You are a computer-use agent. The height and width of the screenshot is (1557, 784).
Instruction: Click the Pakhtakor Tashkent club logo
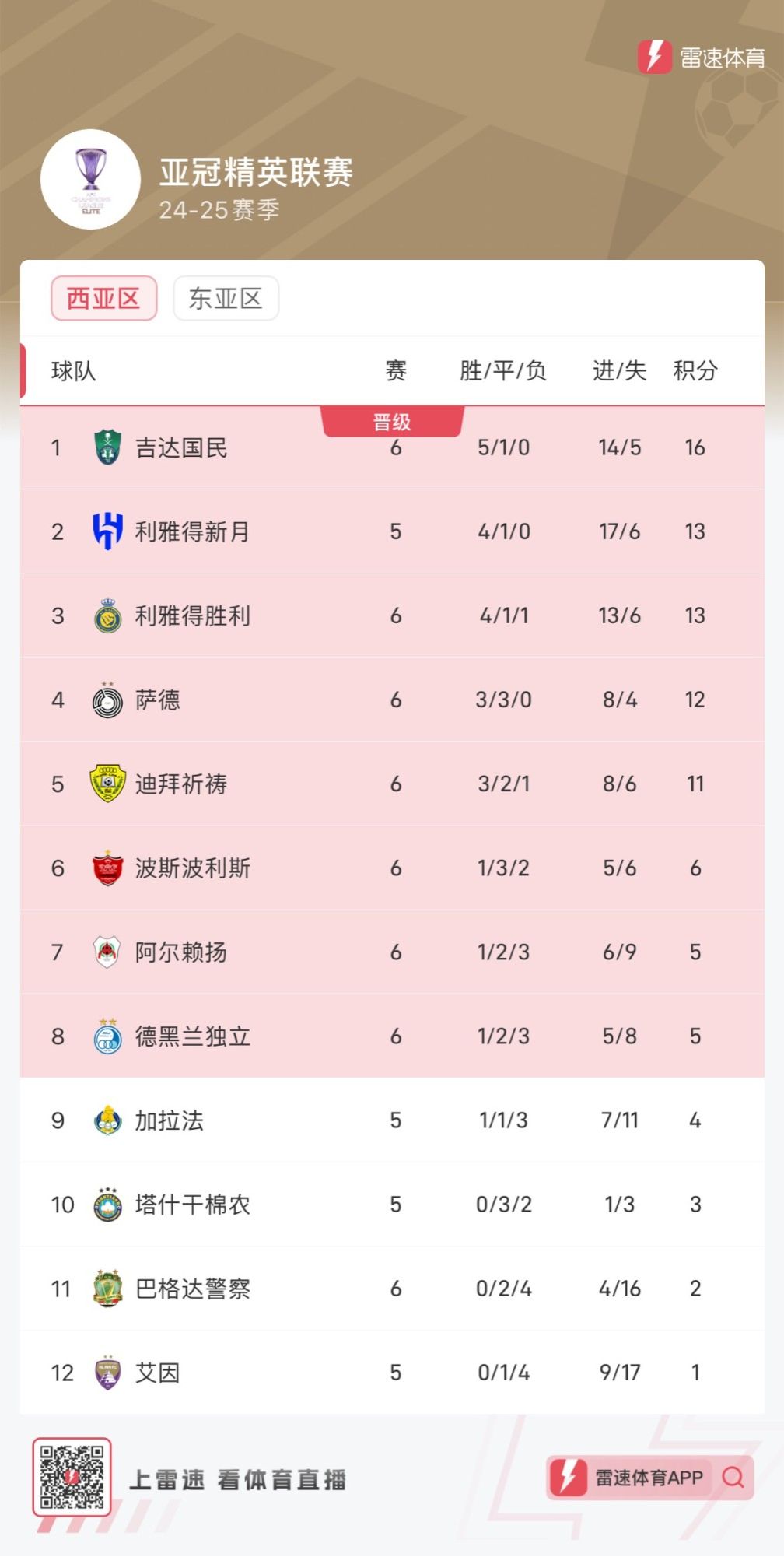107,1205
